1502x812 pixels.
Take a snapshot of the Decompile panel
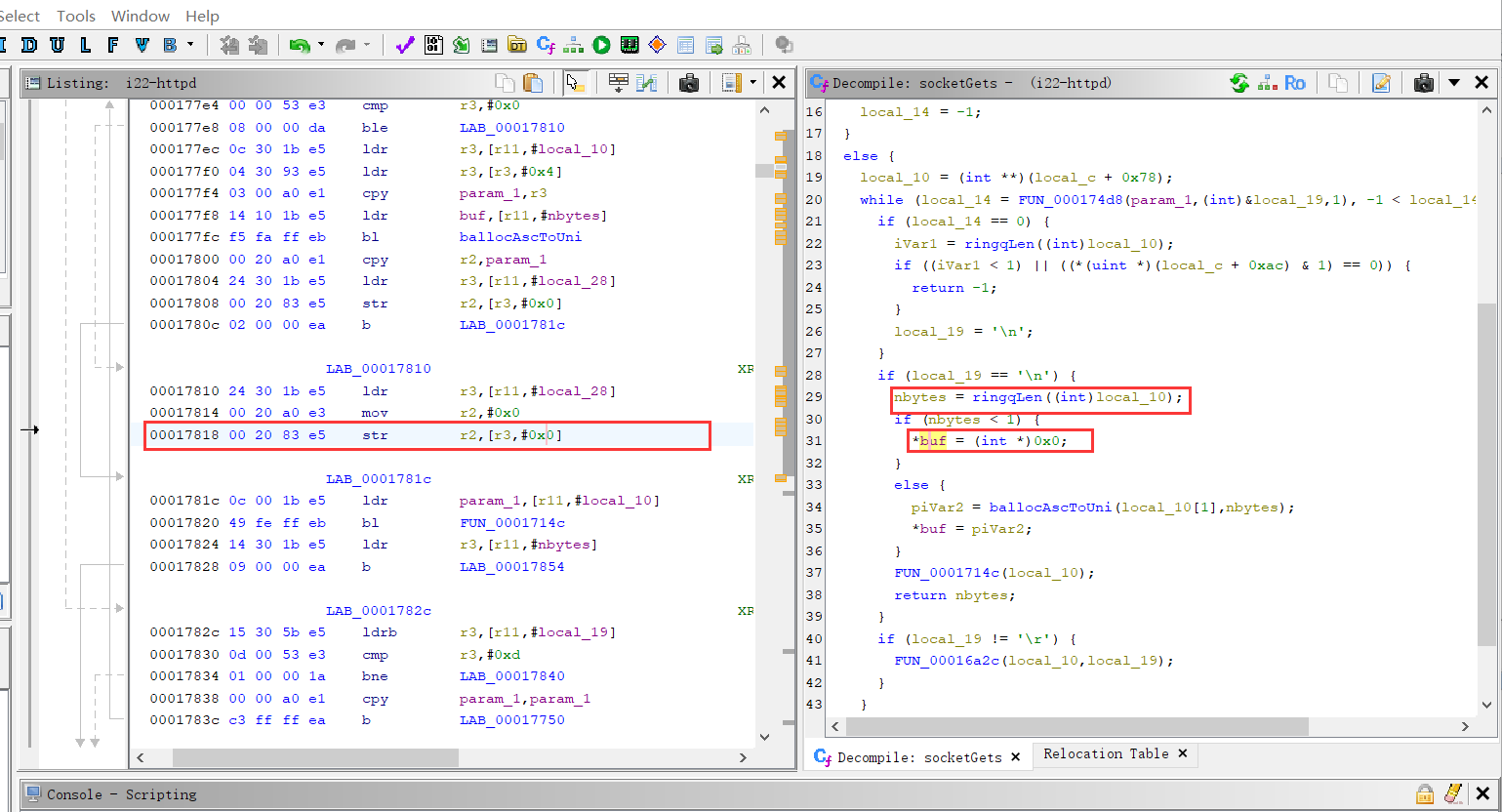(x=1424, y=83)
